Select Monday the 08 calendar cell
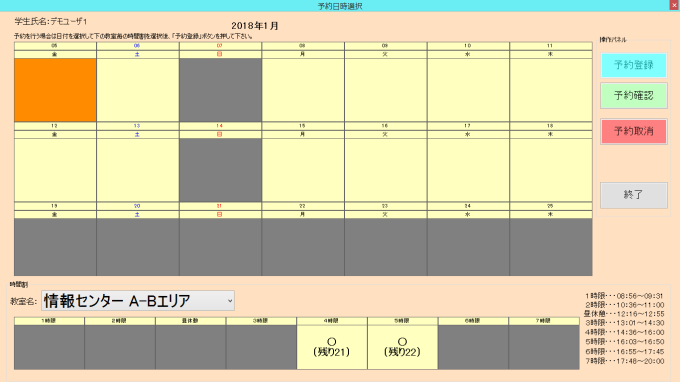Viewport: 680px width, 382px height. click(303, 90)
